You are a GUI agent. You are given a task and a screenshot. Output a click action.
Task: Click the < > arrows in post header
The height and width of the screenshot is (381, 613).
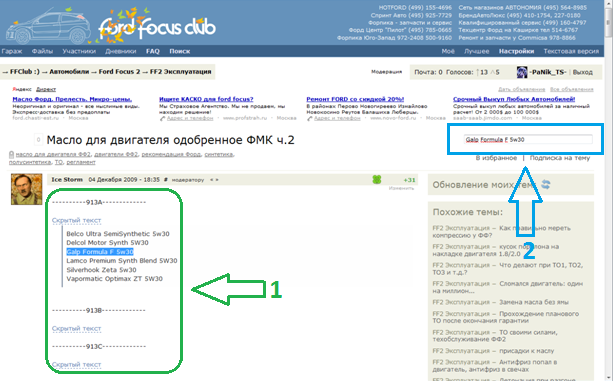(214, 180)
